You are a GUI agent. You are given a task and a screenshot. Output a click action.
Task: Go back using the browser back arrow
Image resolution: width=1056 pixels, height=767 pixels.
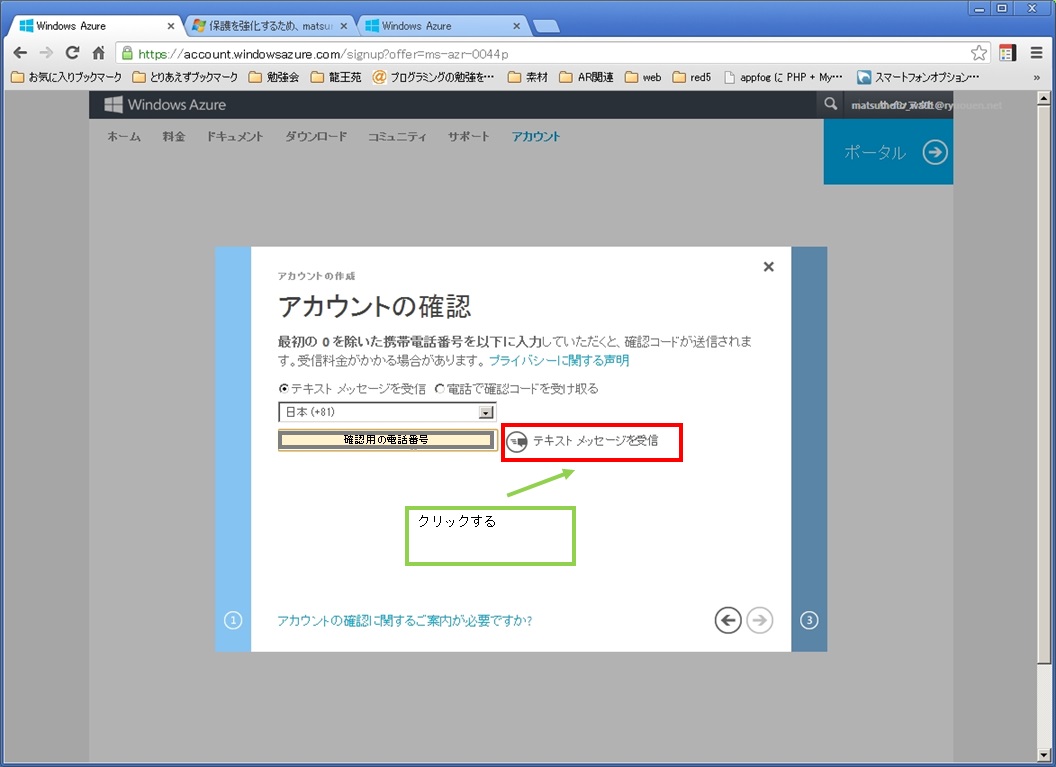click(20, 53)
